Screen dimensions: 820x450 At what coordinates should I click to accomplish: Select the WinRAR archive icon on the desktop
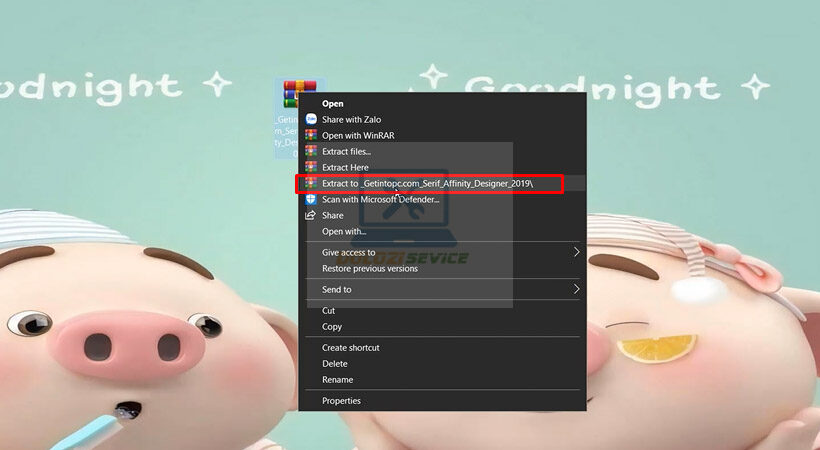[x=300, y=94]
